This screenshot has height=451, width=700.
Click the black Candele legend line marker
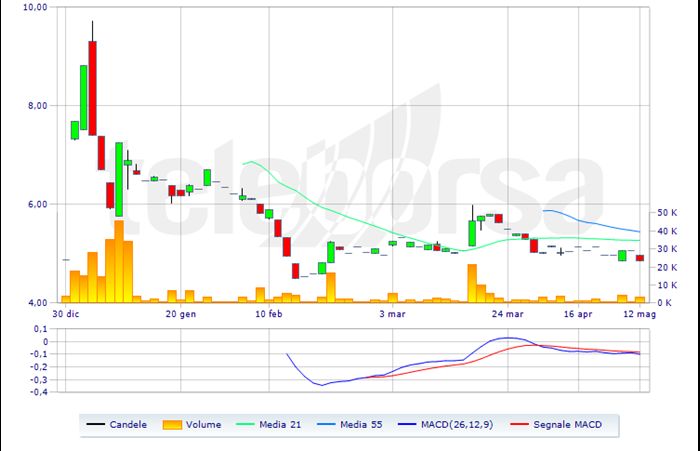(x=96, y=424)
